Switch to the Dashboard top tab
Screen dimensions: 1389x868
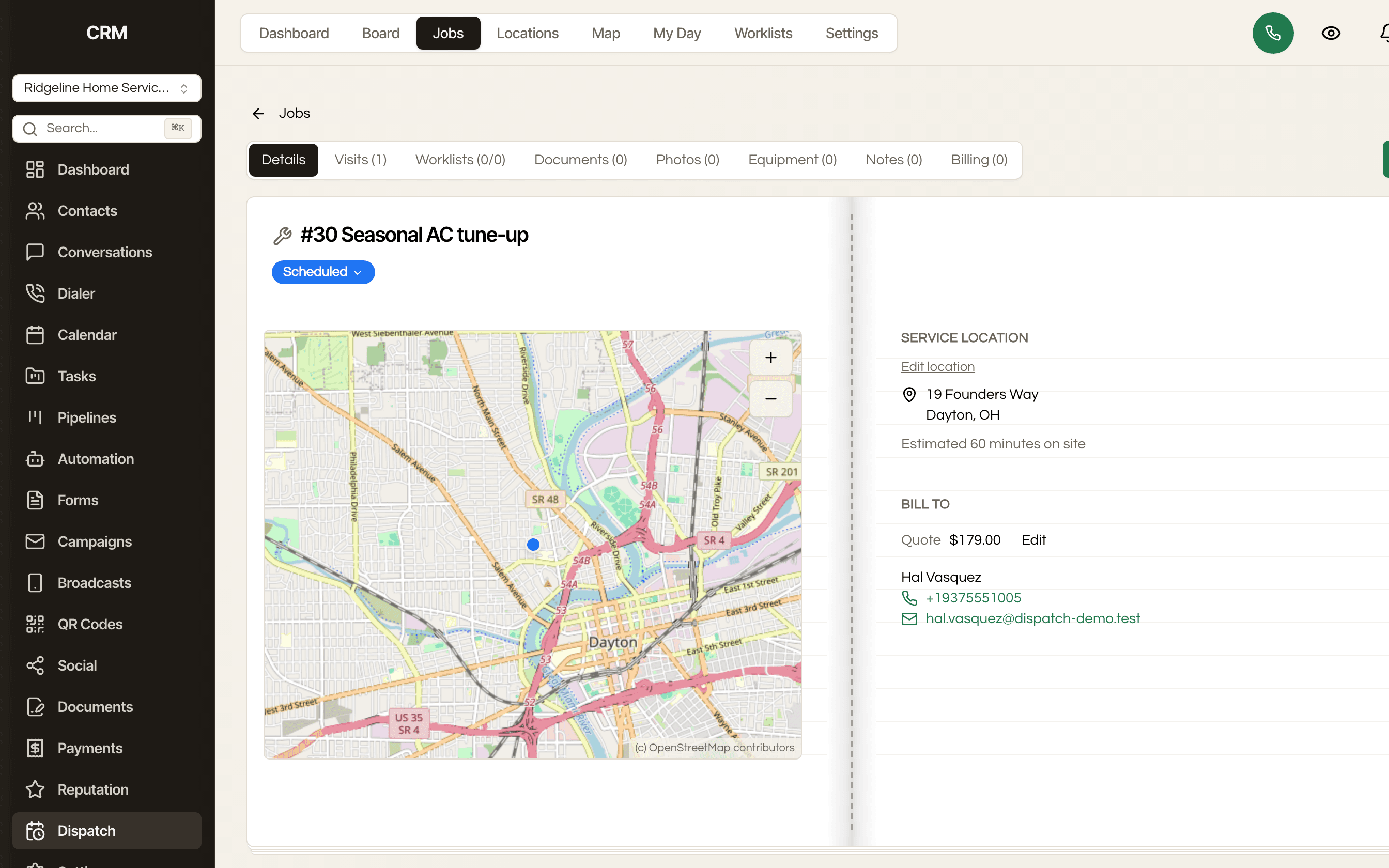[x=294, y=33]
